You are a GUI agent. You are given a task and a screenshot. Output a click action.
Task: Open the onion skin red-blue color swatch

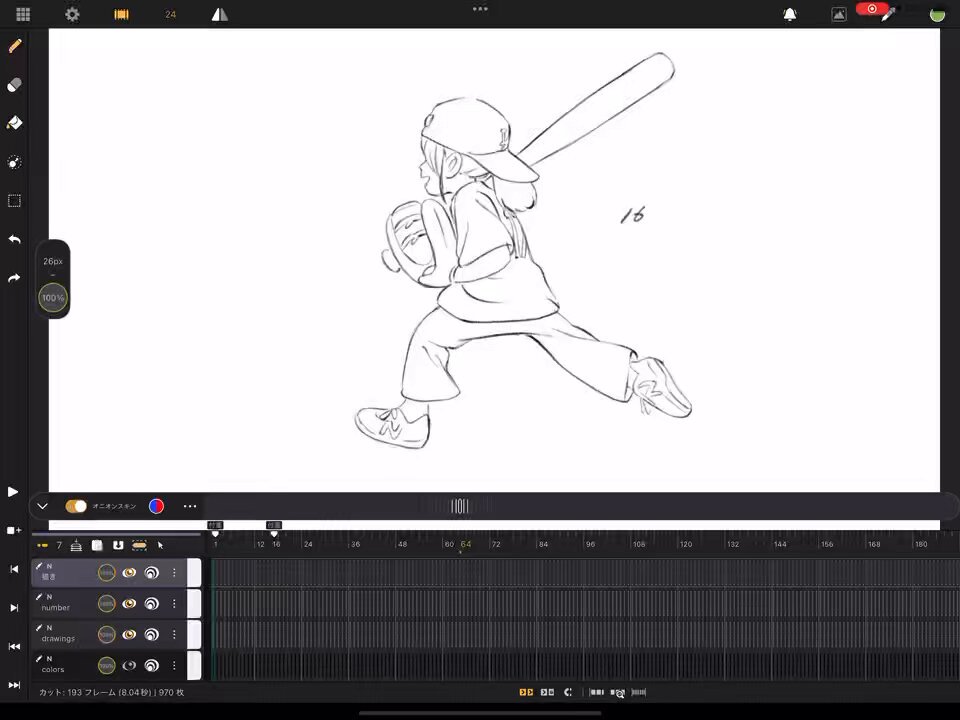[x=156, y=506]
